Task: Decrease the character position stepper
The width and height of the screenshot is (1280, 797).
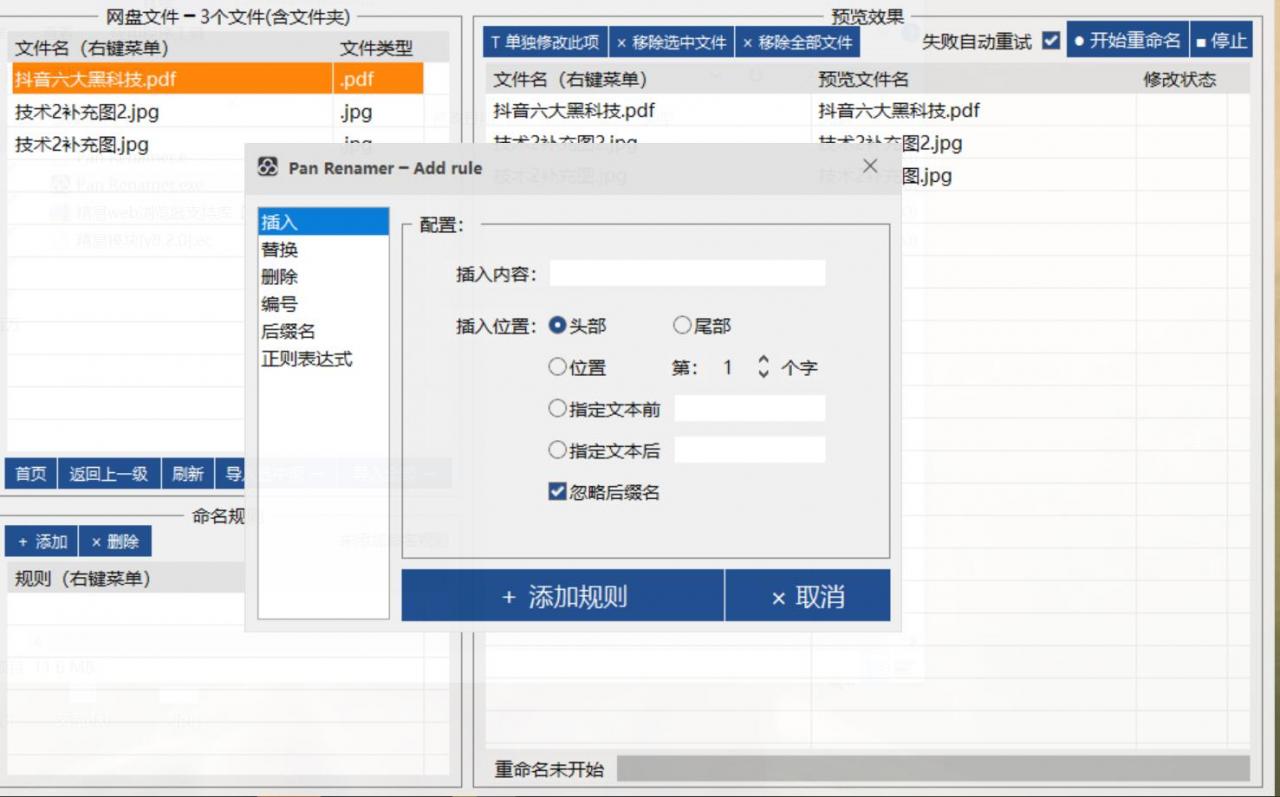Action: [764, 374]
